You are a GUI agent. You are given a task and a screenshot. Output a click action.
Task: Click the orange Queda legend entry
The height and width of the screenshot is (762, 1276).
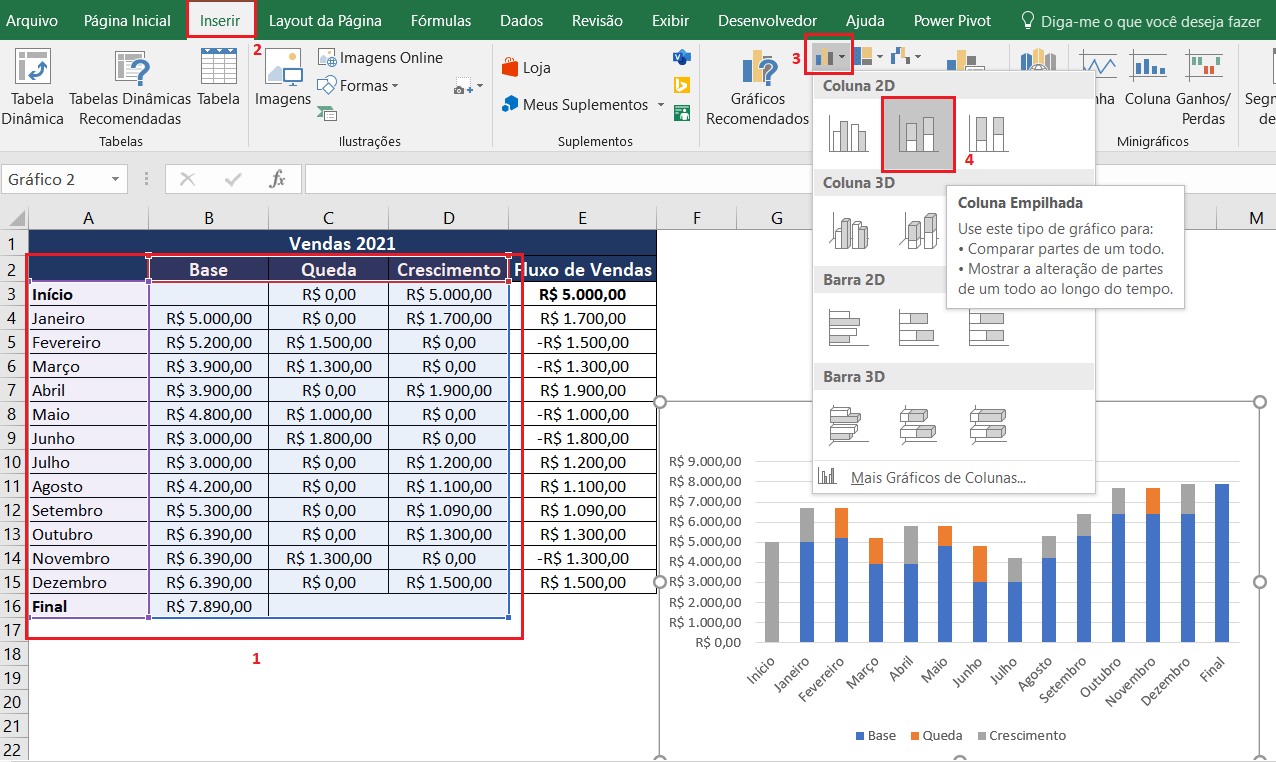coord(936,736)
